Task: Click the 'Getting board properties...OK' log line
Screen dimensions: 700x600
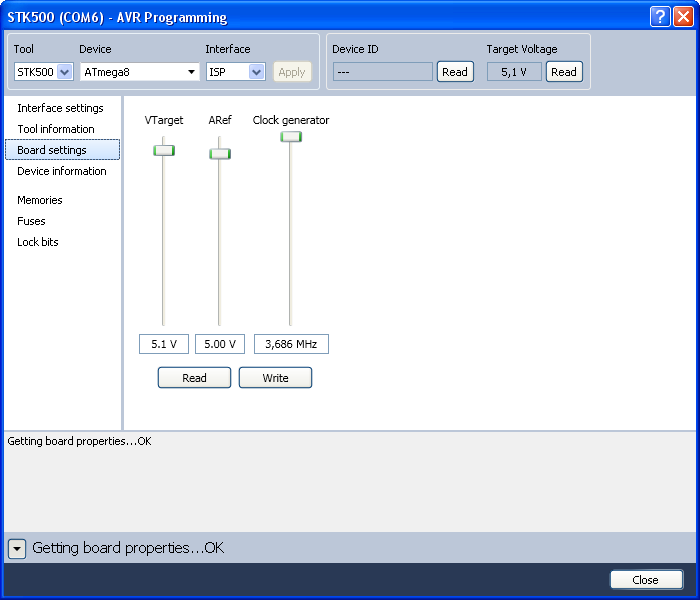Action: coord(79,441)
